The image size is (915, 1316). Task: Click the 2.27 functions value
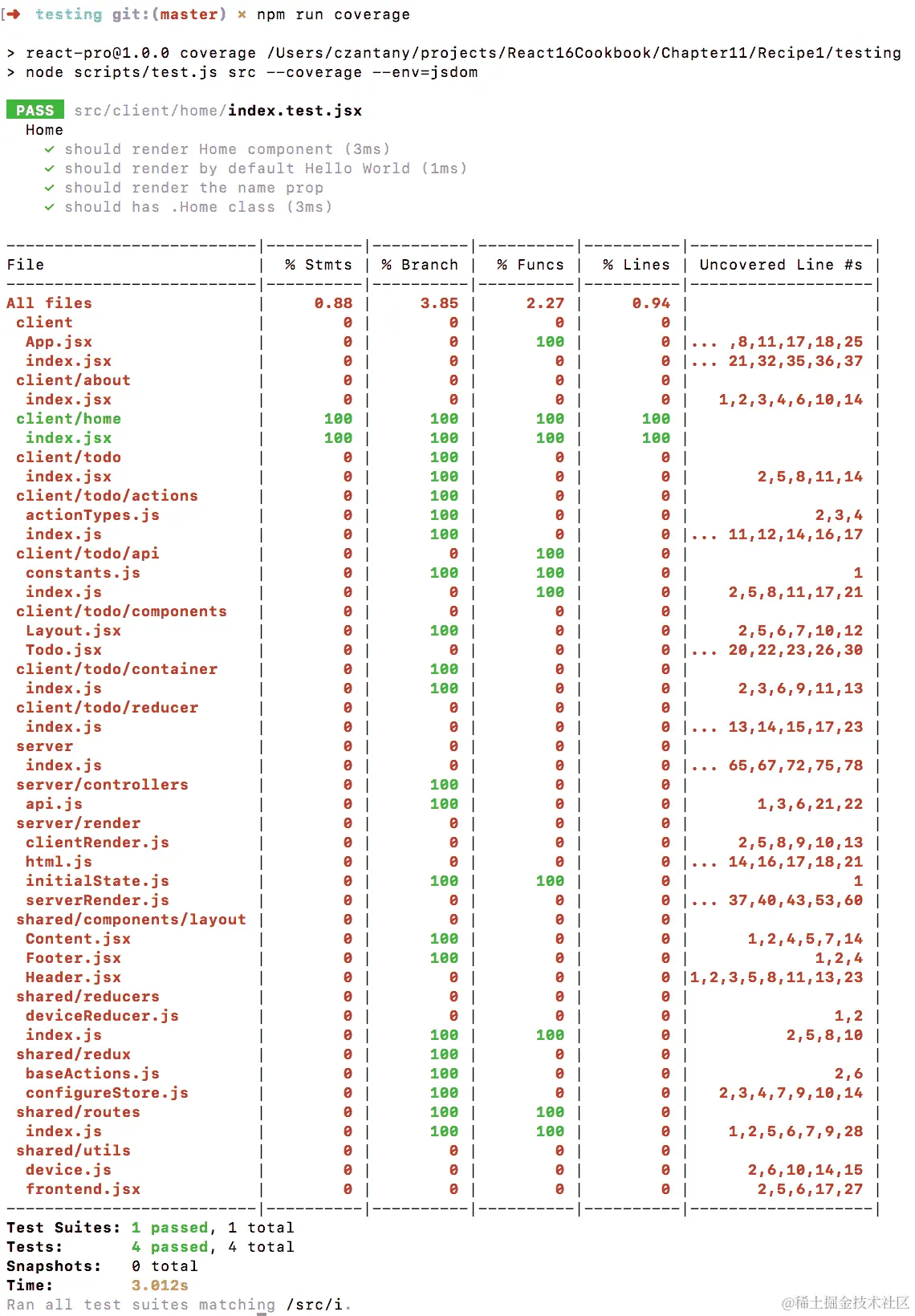click(545, 303)
